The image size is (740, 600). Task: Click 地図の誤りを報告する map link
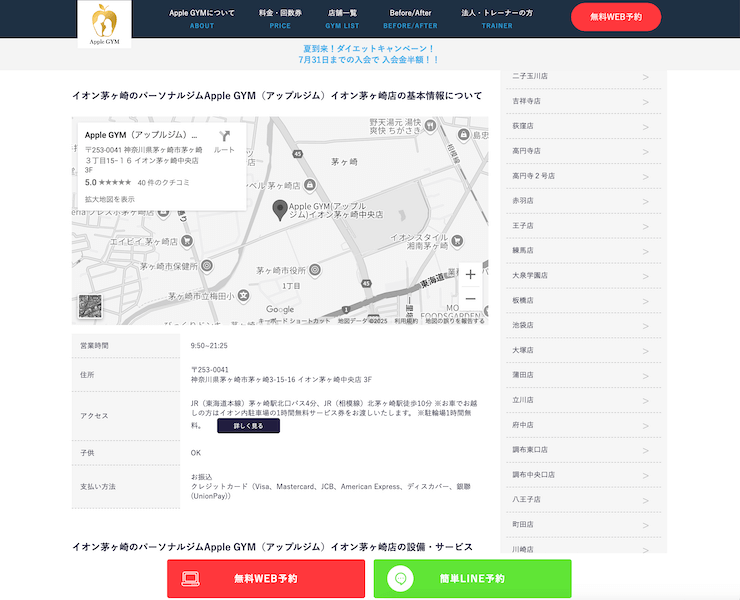[455, 321]
